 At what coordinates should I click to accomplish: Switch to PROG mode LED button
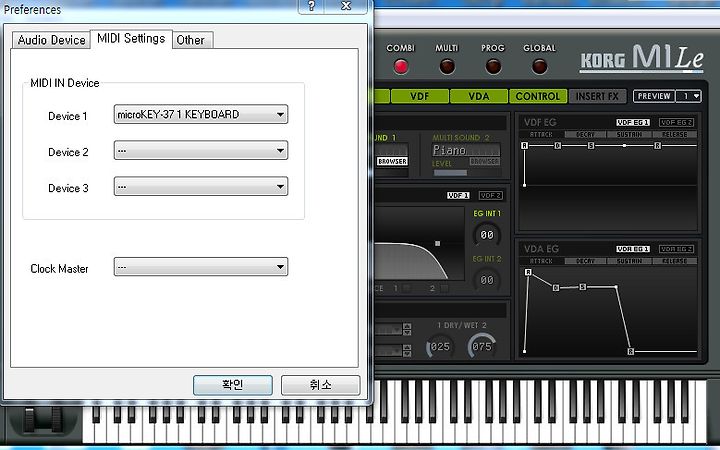pos(493,67)
